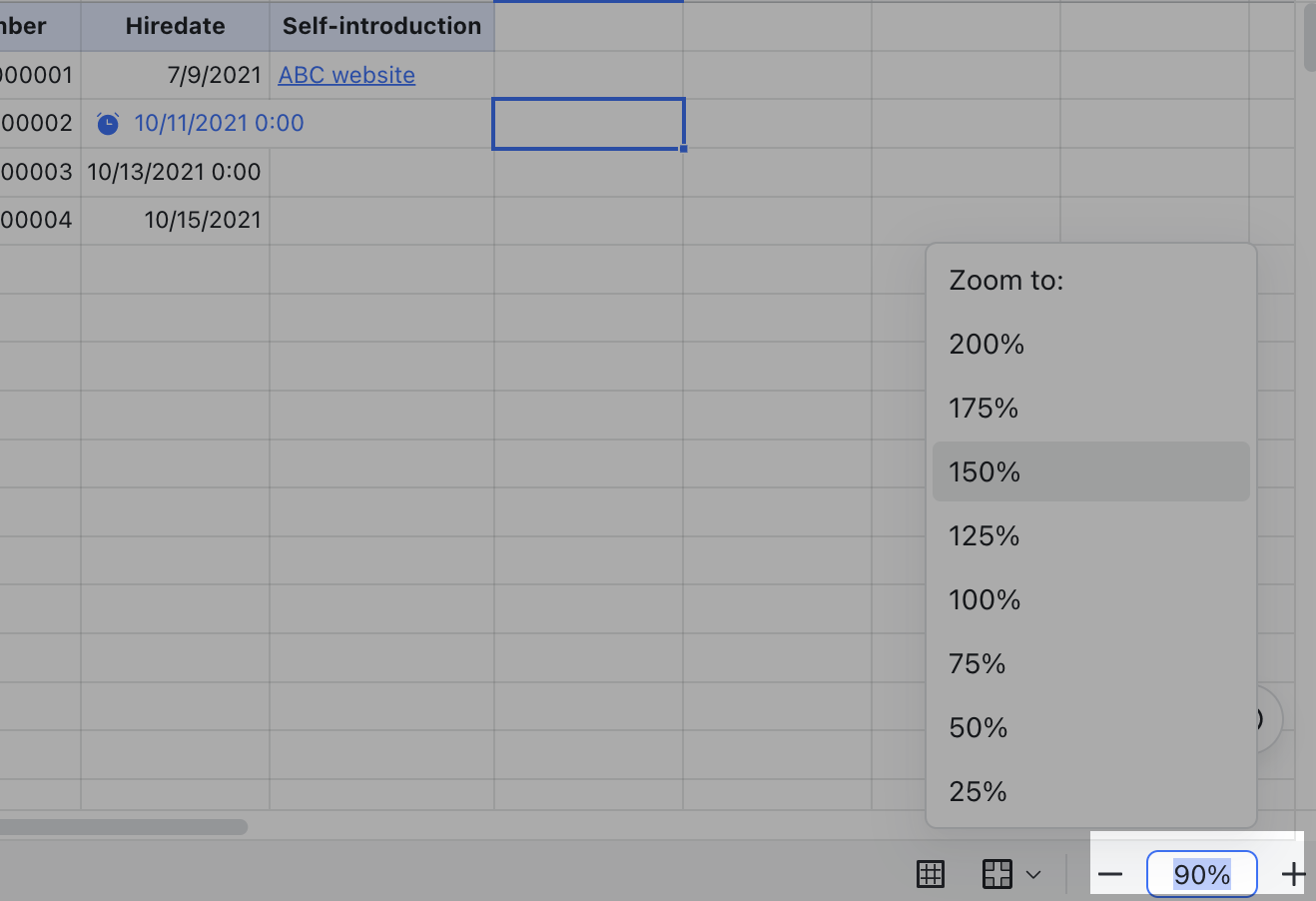Image resolution: width=1316 pixels, height=901 pixels.
Task: Click the freeze panes icon
Action: (x=997, y=874)
